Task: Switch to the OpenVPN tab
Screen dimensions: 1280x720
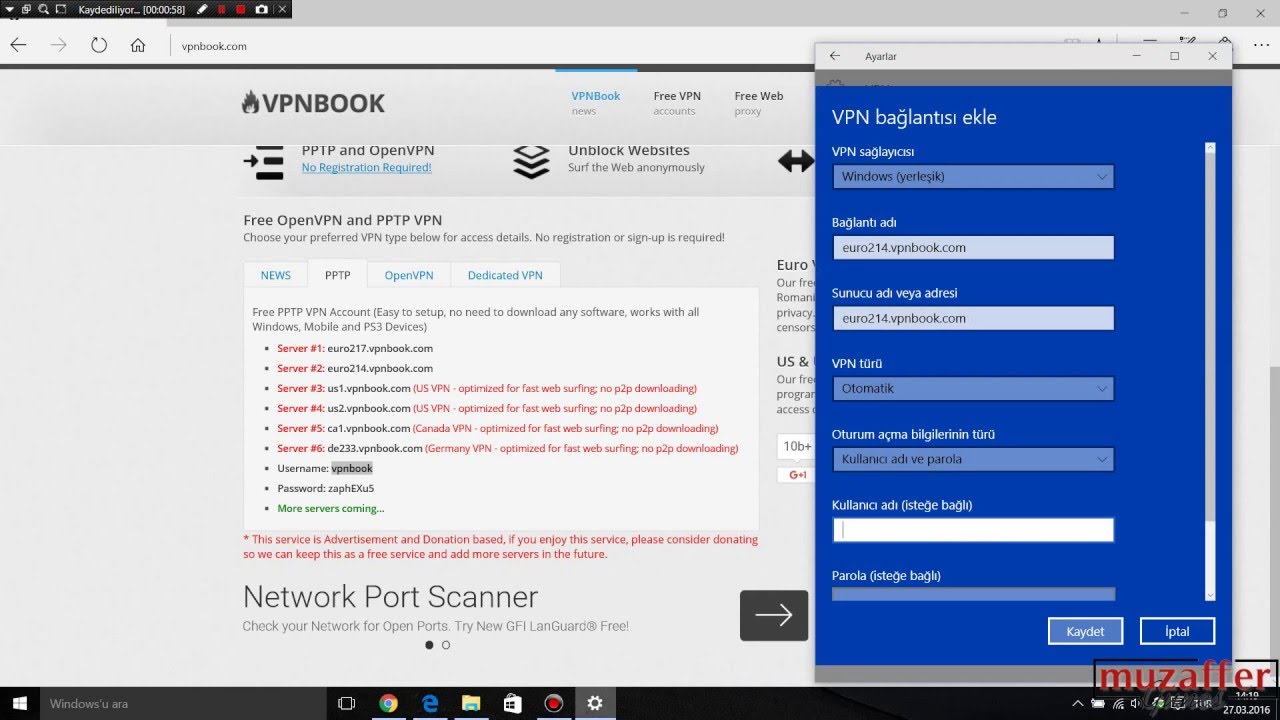Action: (x=409, y=275)
